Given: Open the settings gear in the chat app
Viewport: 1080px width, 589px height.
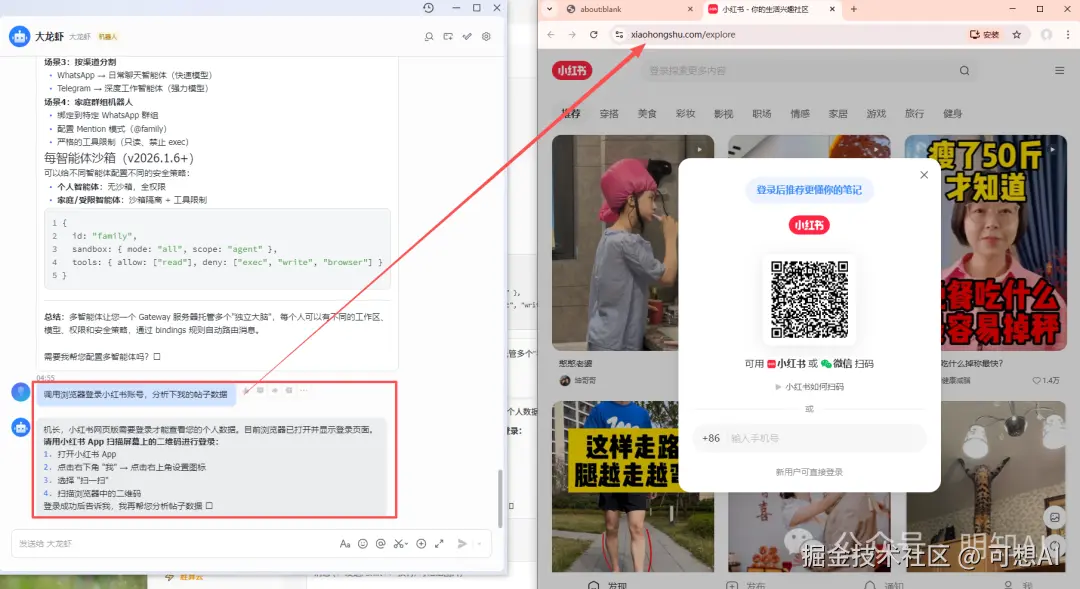Looking at the screenshot, I should pos(486,36).
